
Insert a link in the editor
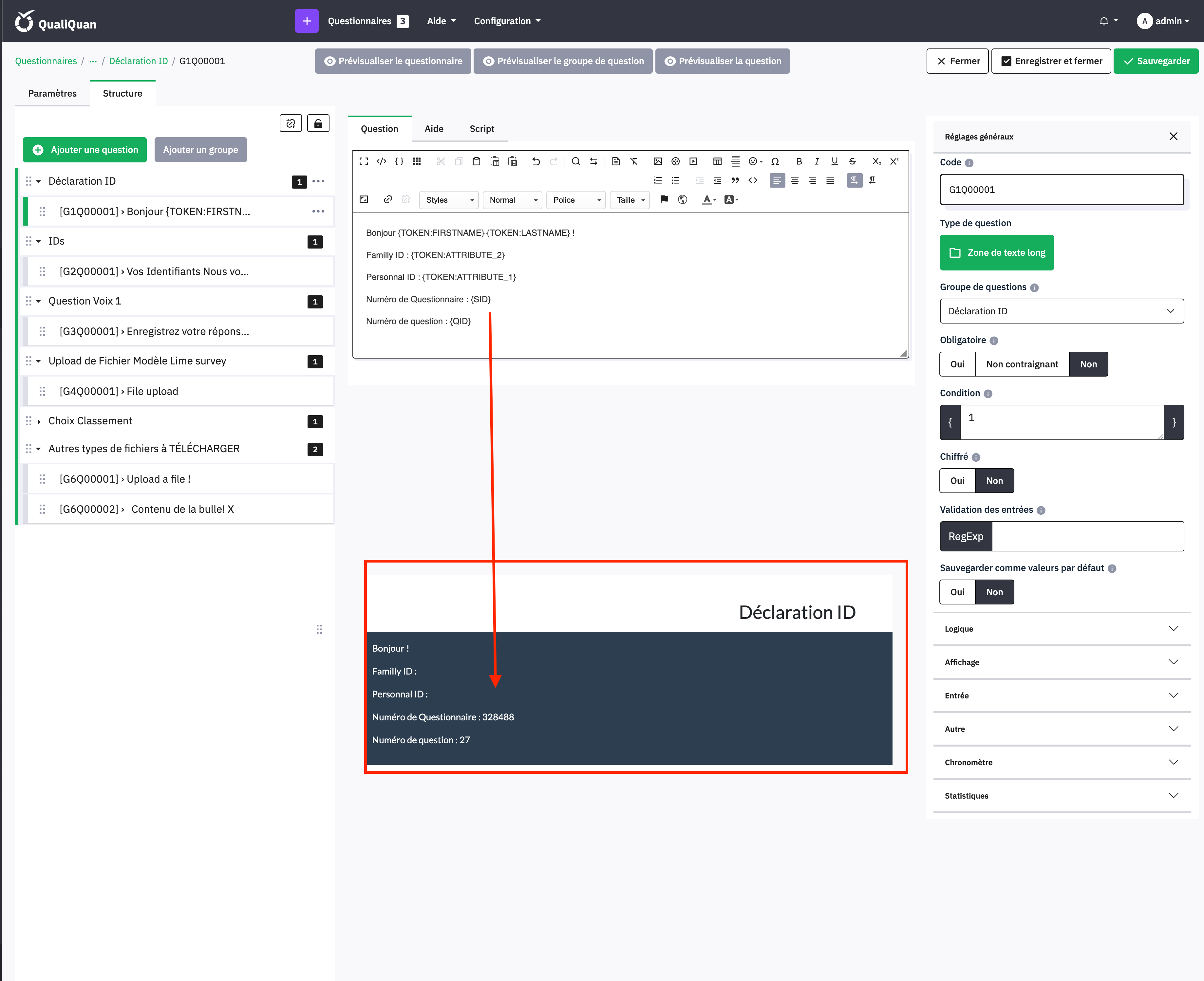click(388, 199)
